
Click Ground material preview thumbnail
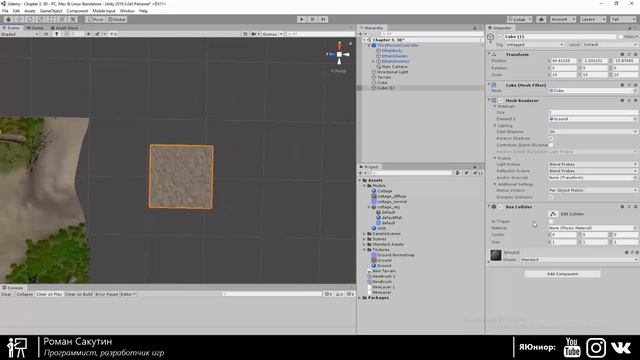[496, 255]
